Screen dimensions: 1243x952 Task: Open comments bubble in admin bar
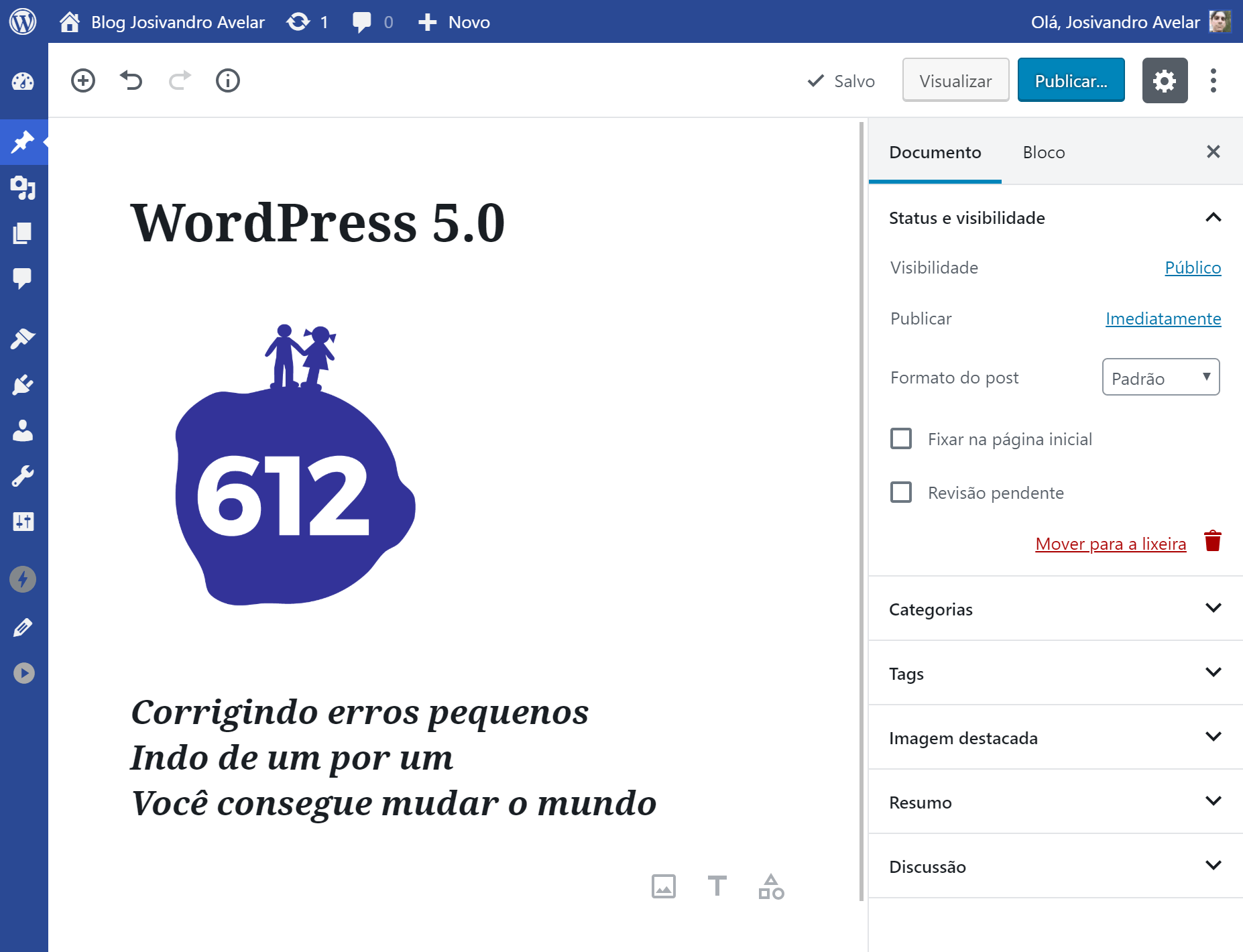tap(372, 22)
